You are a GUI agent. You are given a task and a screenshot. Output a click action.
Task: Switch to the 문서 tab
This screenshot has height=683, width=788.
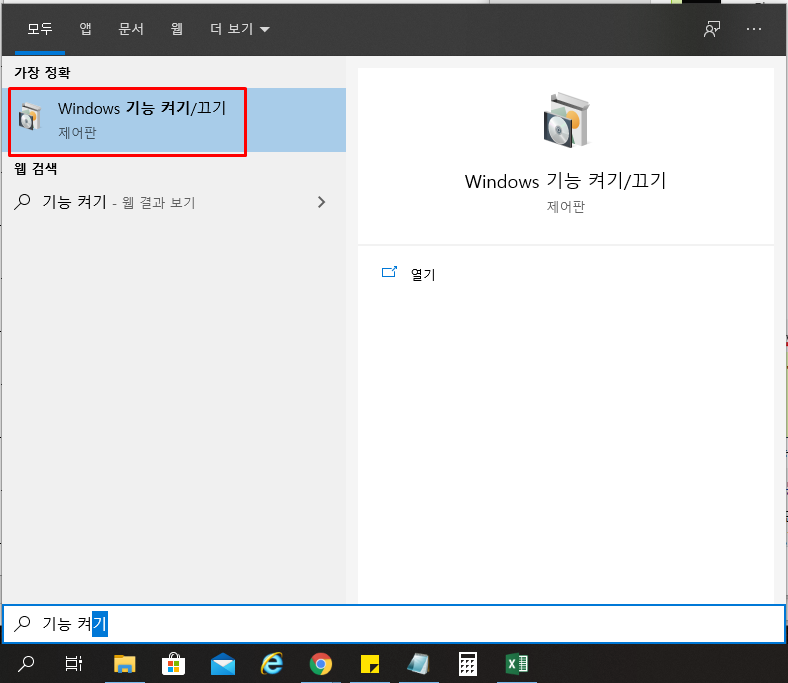[131, 29]
